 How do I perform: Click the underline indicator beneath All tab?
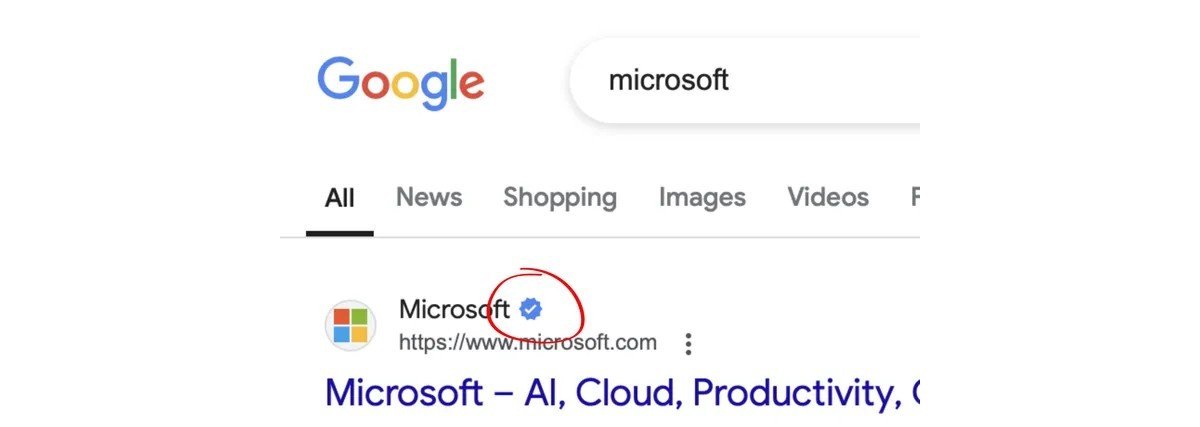(x=340, y=233)
